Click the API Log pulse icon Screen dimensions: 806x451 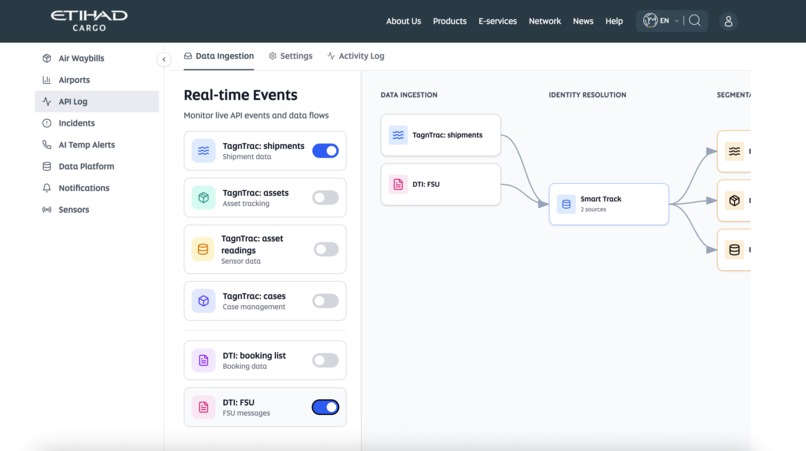tap(47, 101)
